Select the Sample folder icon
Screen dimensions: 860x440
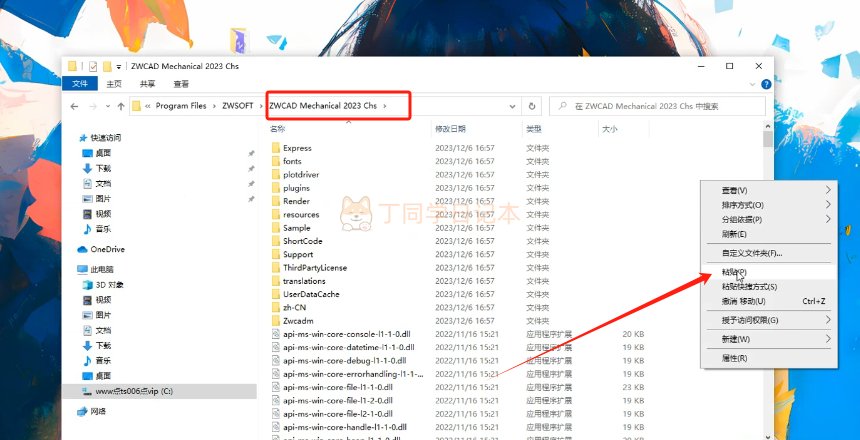click(x=276, y=228)
